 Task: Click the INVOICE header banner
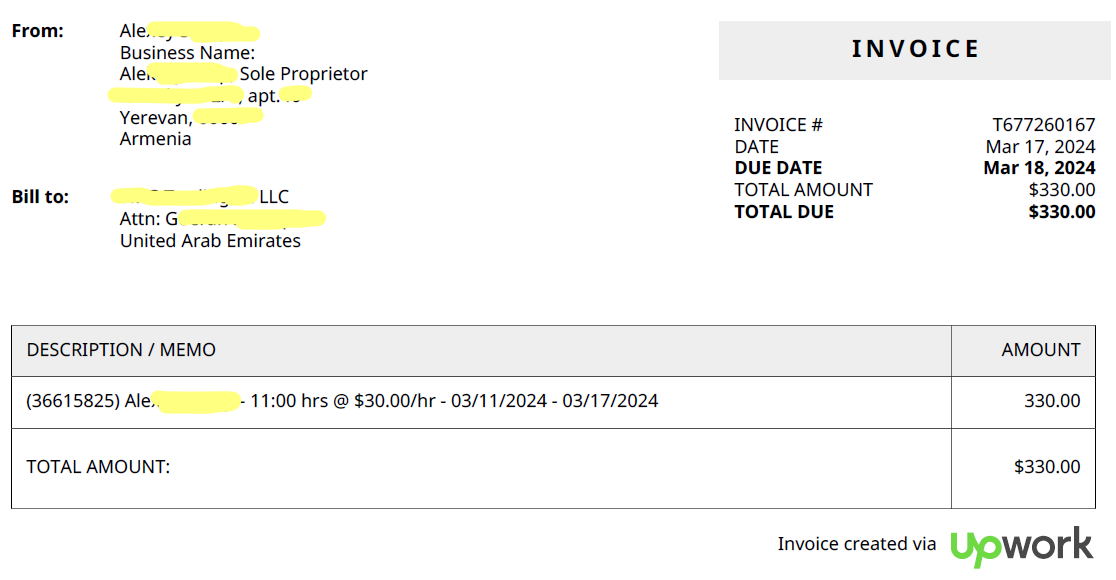(915, 50)
